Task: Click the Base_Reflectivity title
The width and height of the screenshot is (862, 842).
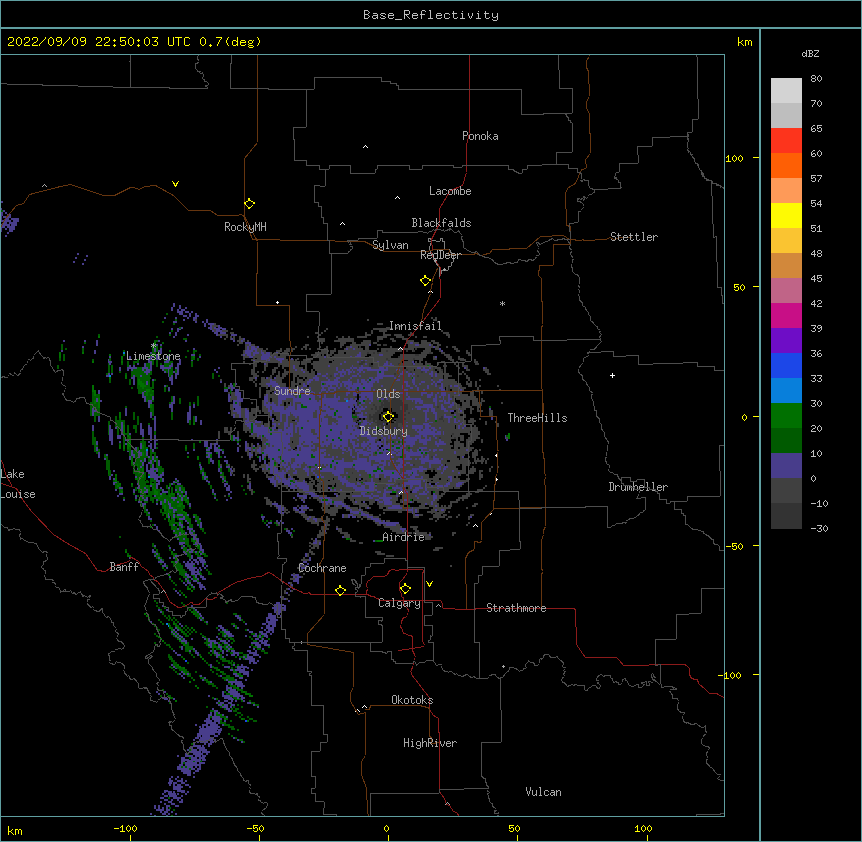Action: pyautogui.click(x=431, y=15)
